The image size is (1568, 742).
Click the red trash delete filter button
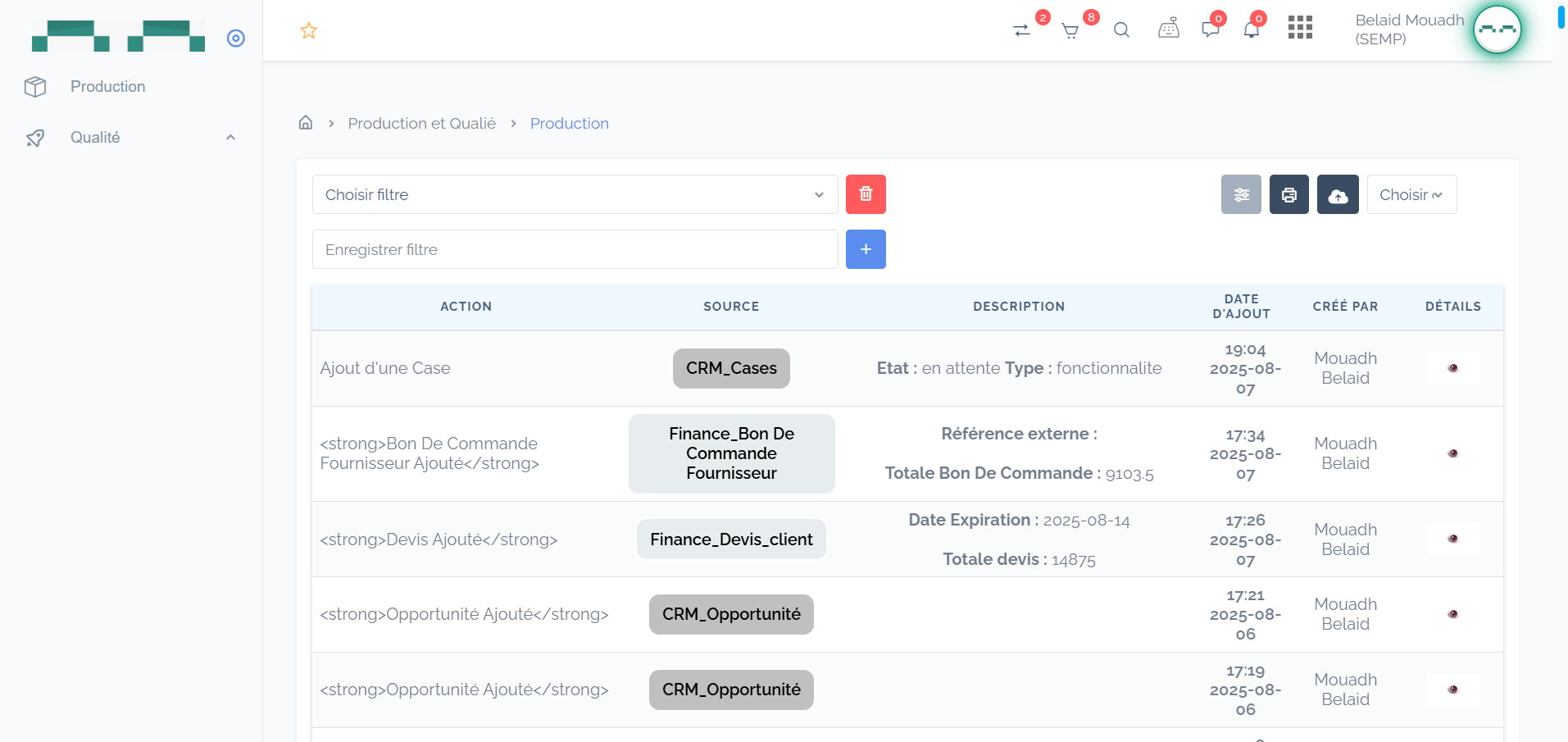point(866,194)
